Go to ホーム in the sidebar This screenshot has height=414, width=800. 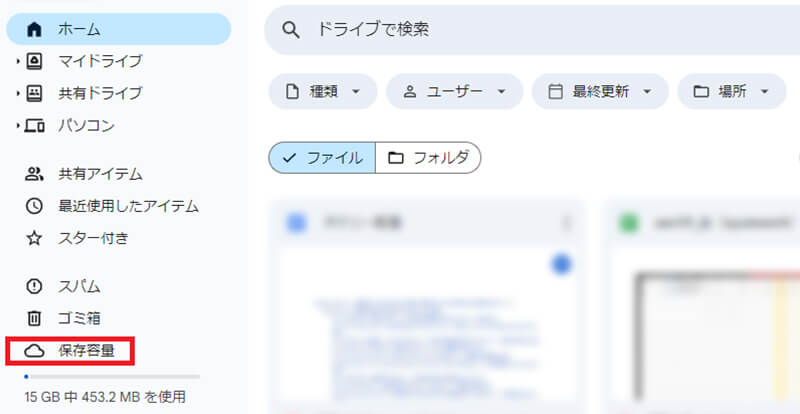(118, 29)
